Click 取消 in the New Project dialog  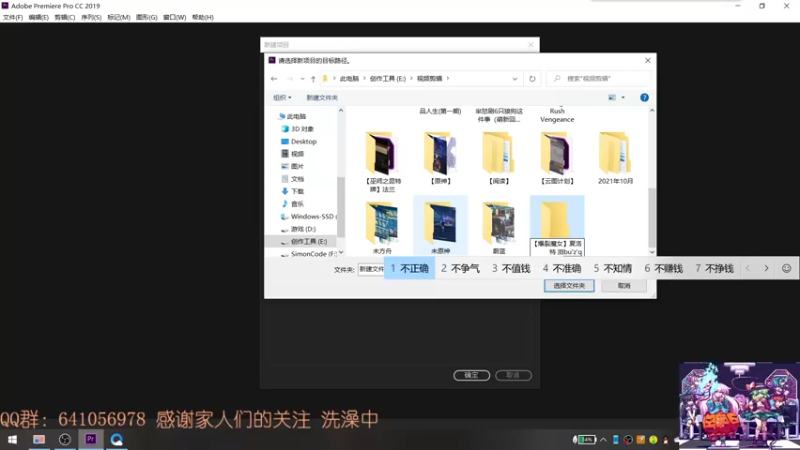point(513,375)
